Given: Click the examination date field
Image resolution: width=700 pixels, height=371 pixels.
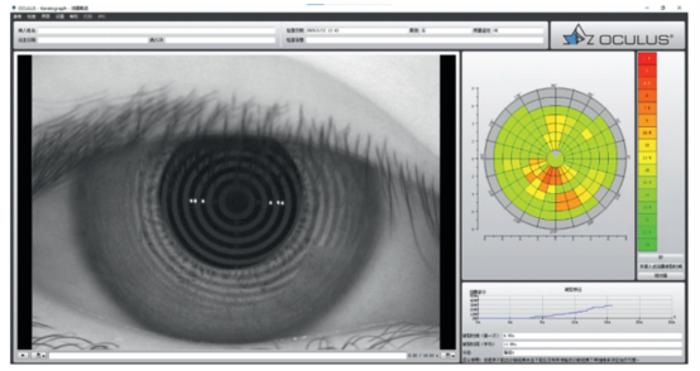Looking at the screenshot, I should pos(356,31).
